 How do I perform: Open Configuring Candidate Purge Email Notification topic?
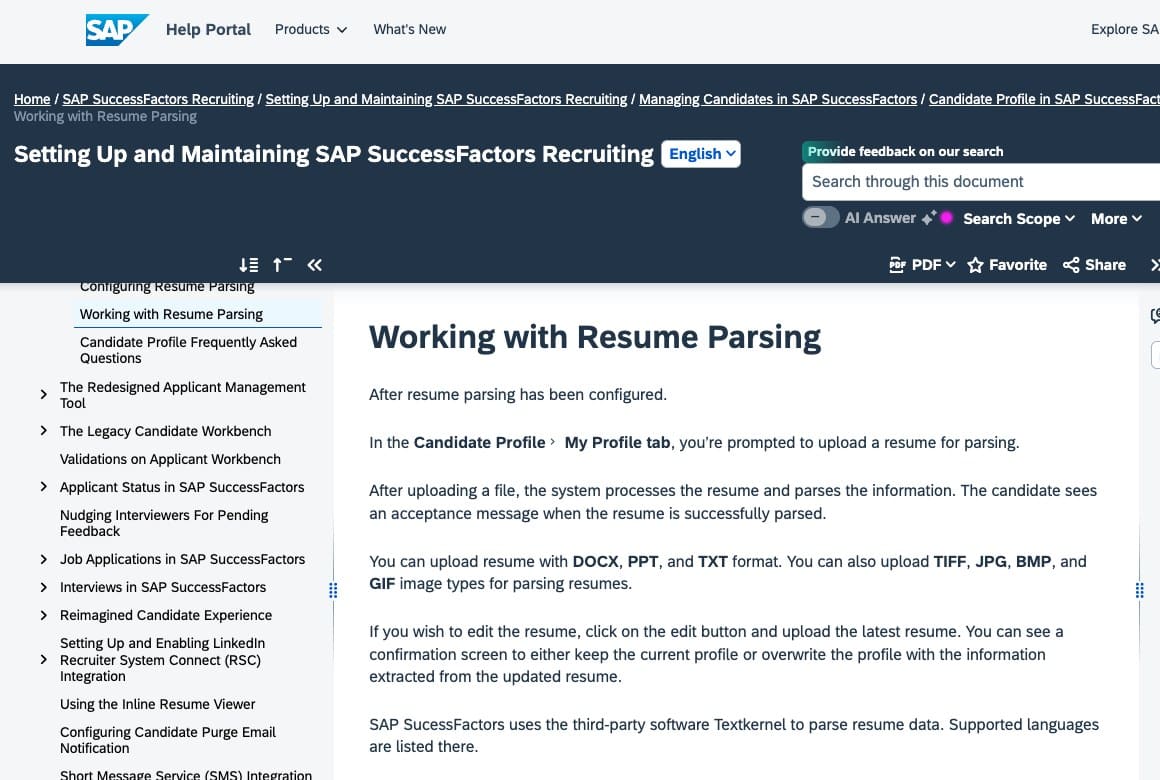(167, 739)
